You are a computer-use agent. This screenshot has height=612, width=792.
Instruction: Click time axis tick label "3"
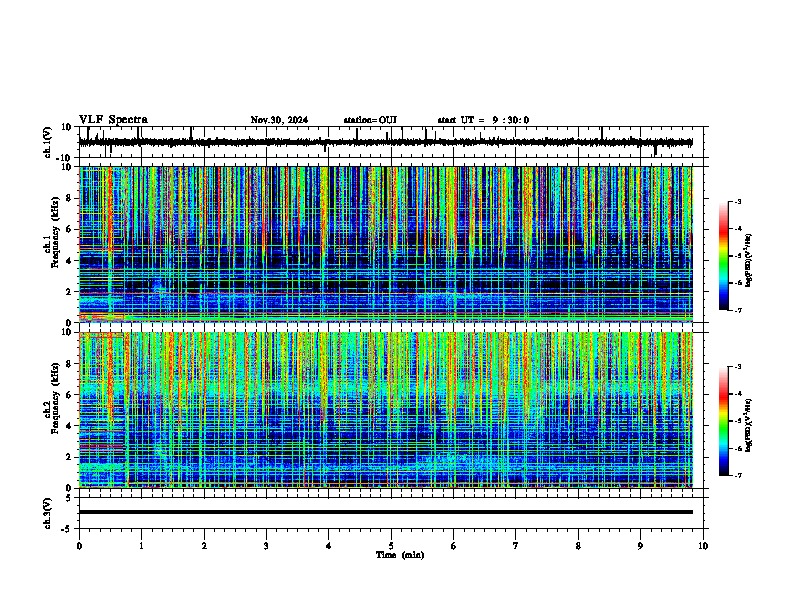coord(266,546)
